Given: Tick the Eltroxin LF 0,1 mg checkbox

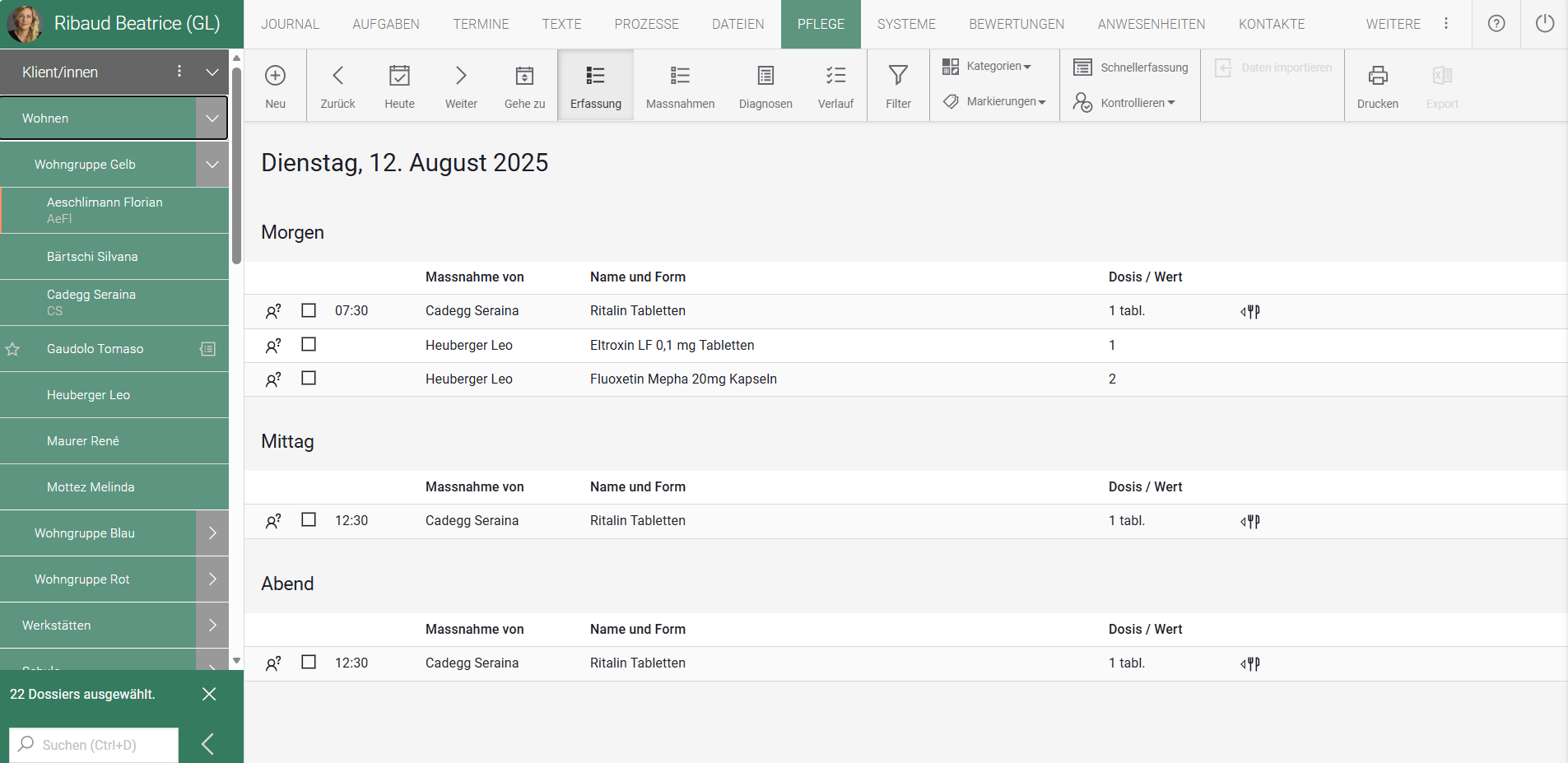Looking at the screenshot, I should [309, 344].
